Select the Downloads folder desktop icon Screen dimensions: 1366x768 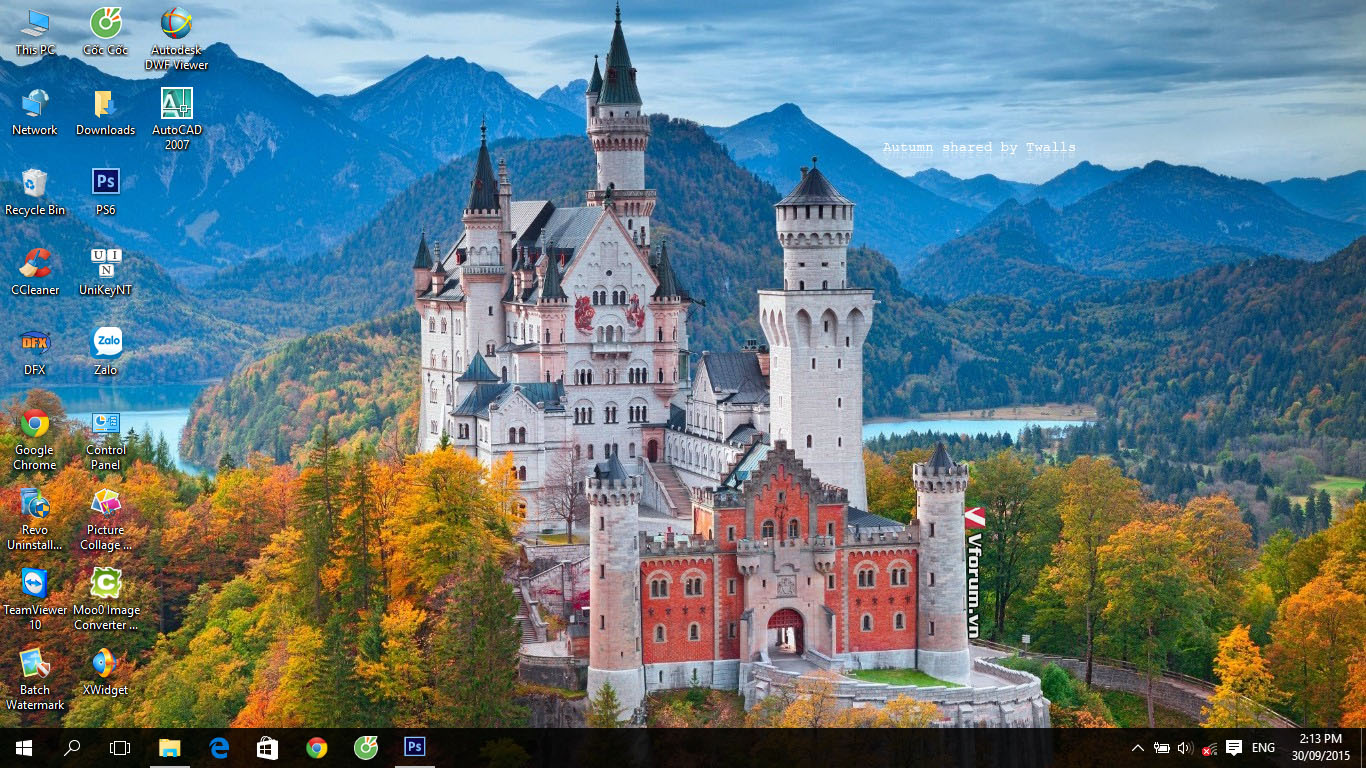click(x=105, y=111)
